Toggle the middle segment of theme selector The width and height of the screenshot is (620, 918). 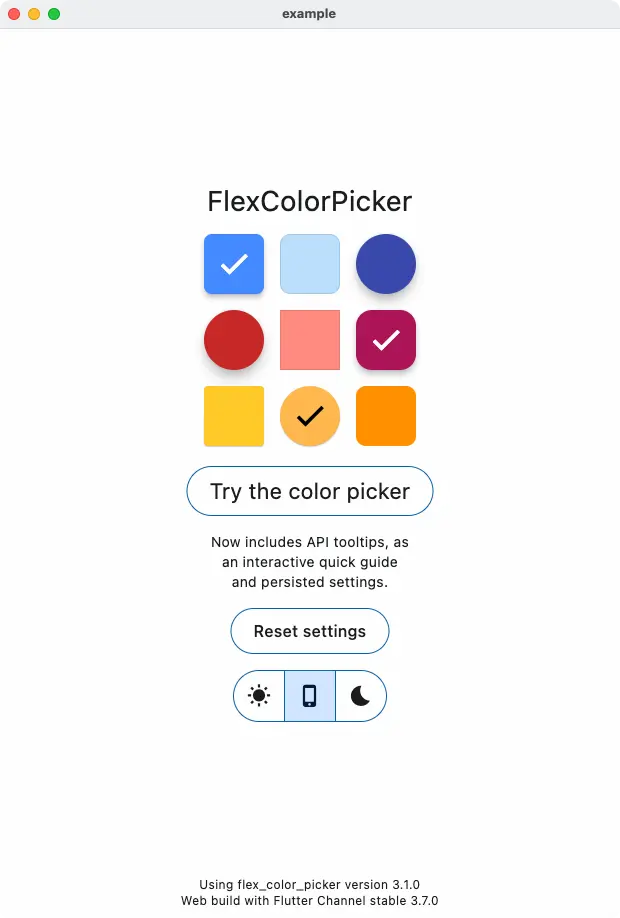pyautogui.click(x=309, y=695)
